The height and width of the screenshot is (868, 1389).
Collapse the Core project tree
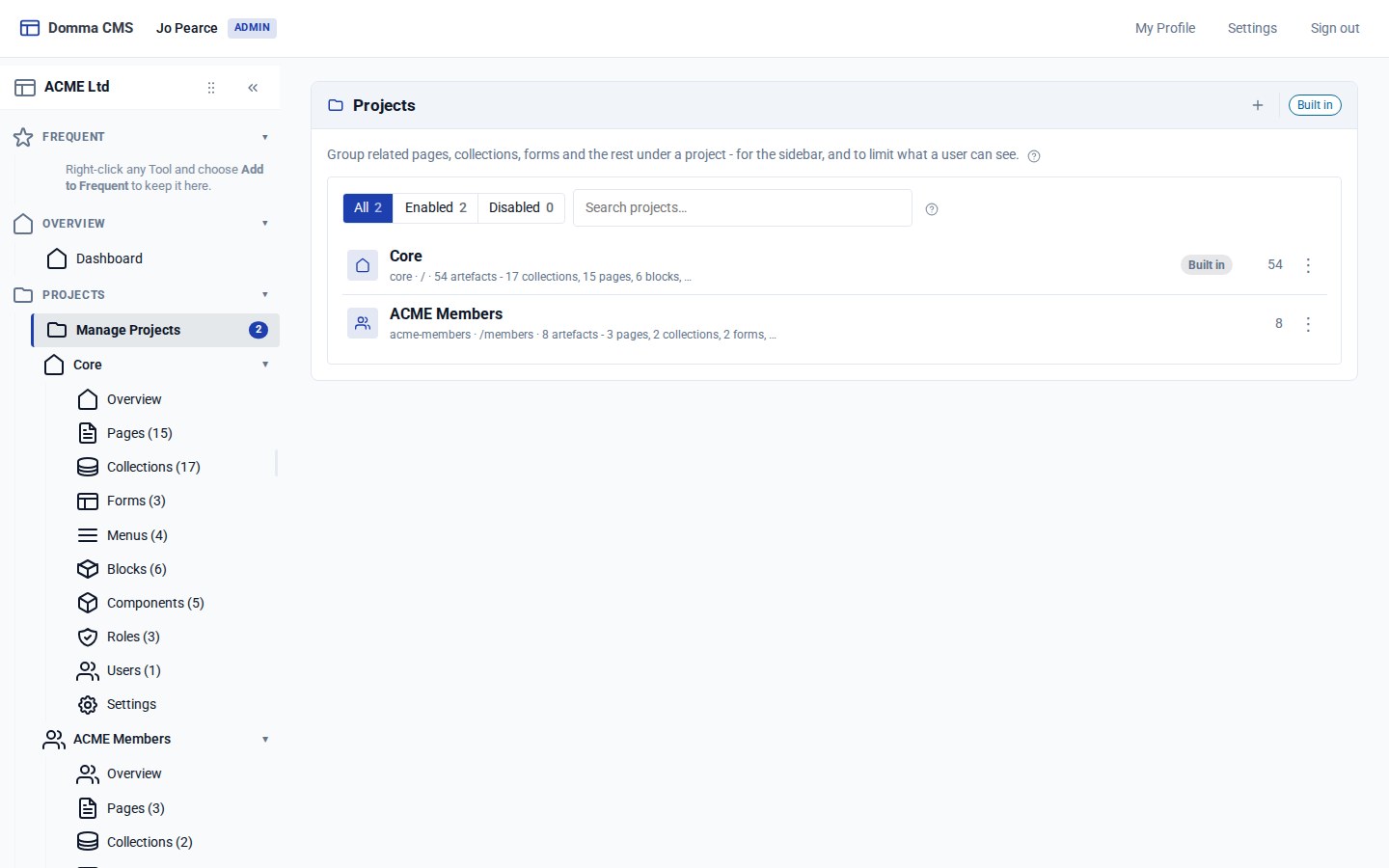(x=265, y=365)
